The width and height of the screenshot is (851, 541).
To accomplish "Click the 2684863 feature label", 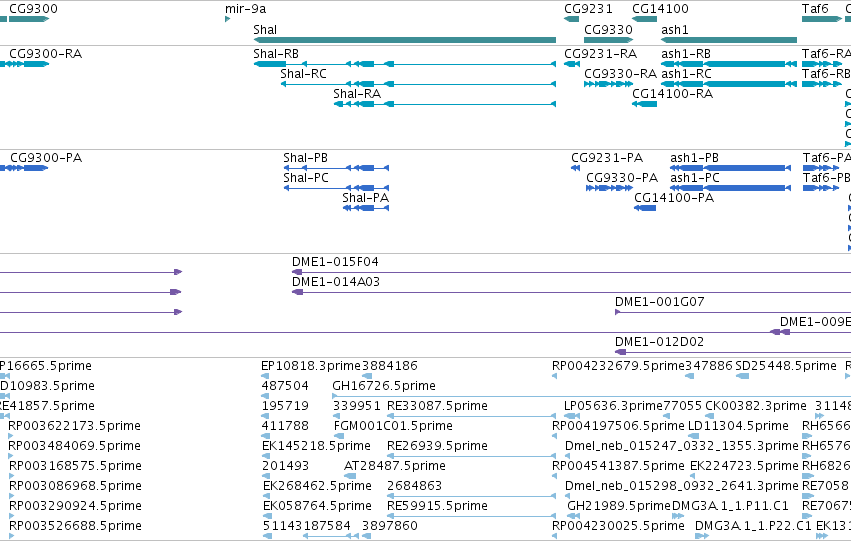I will pyautogui.click(x=415, y=487).
